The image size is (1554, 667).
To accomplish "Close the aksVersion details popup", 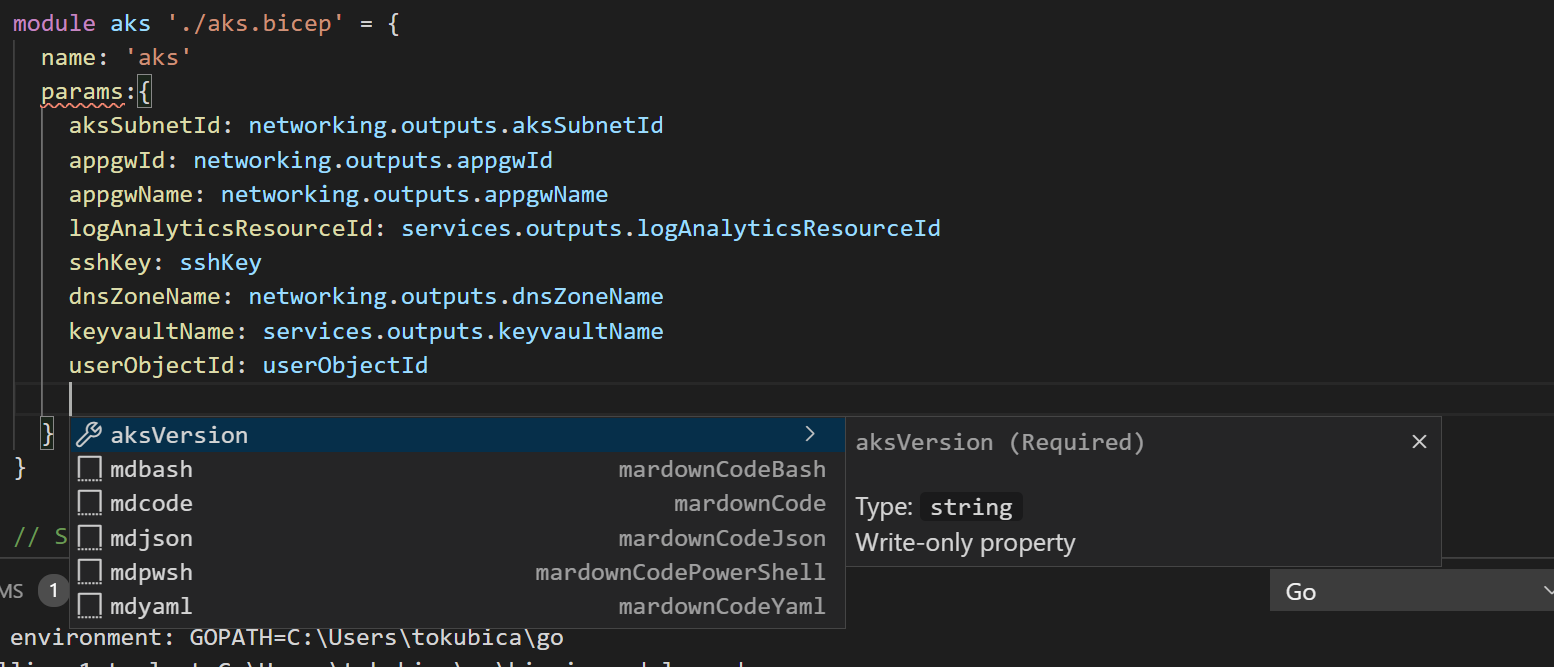I will [1418, 442].
